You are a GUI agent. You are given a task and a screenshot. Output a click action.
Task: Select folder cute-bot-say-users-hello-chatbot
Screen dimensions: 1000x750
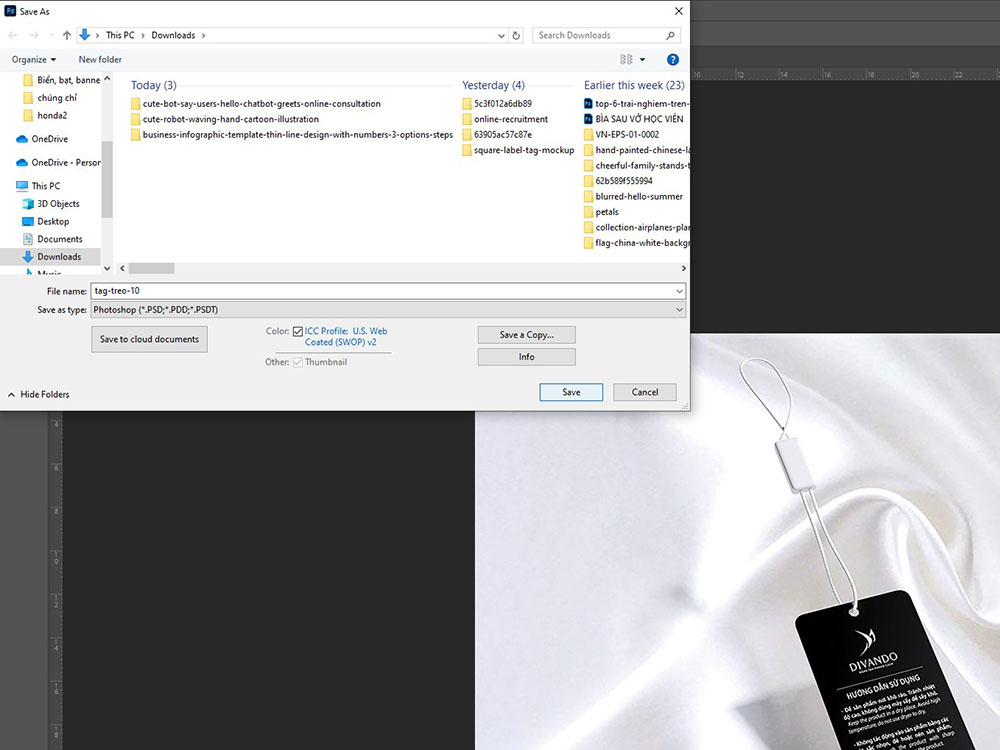click(x=256, y=103)
